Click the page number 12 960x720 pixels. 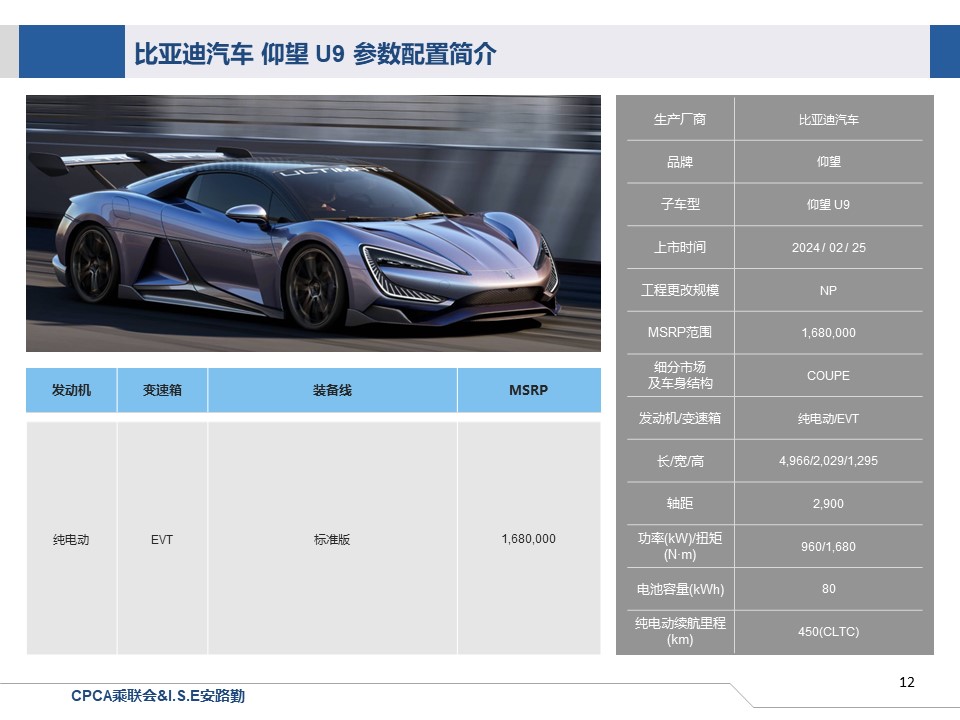(907, 682)
